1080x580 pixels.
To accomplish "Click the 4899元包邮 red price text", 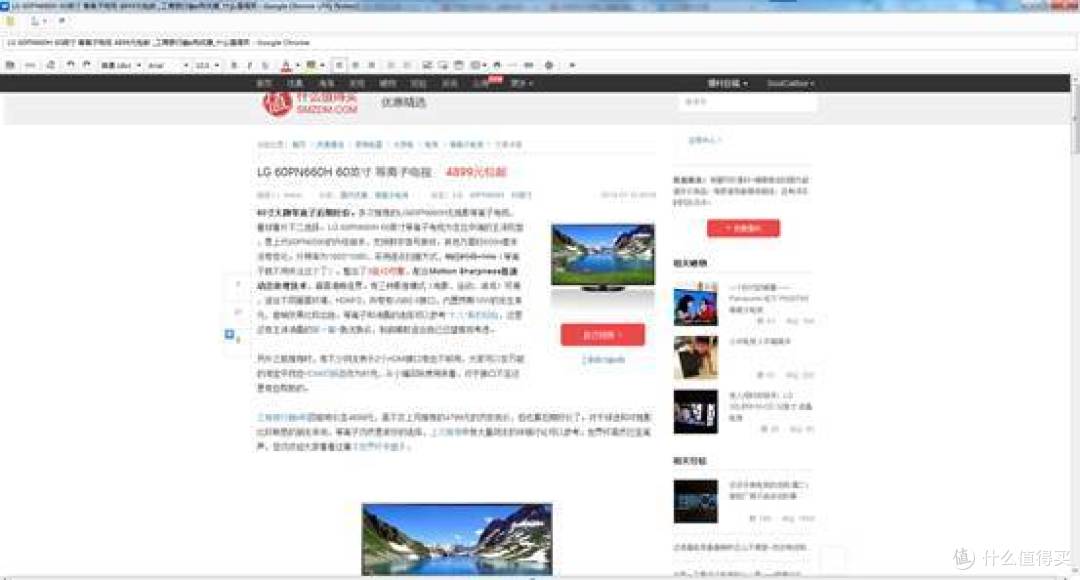I will [476, 172].
